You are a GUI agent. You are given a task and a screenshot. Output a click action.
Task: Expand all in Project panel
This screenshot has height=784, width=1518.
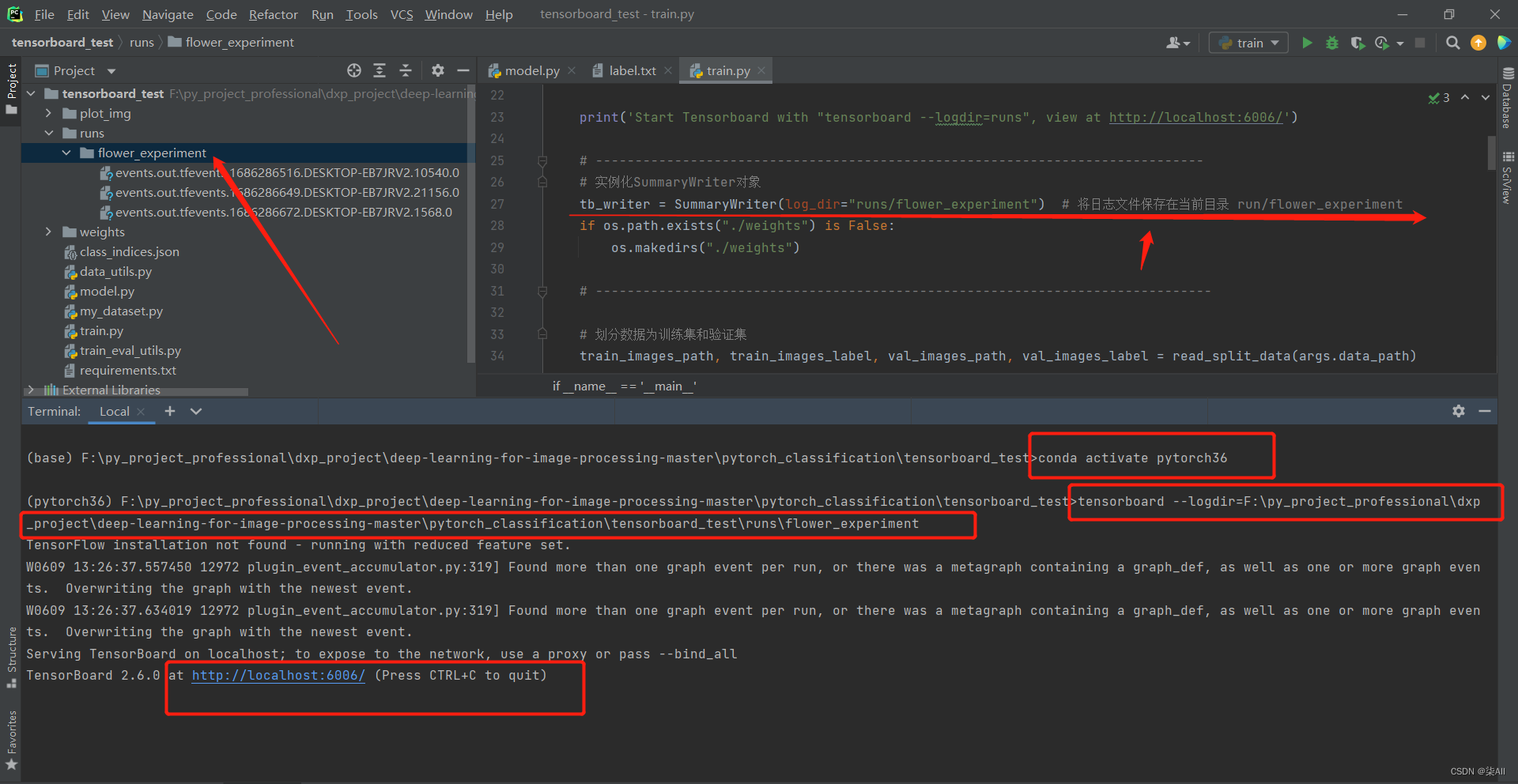(379, 70)
